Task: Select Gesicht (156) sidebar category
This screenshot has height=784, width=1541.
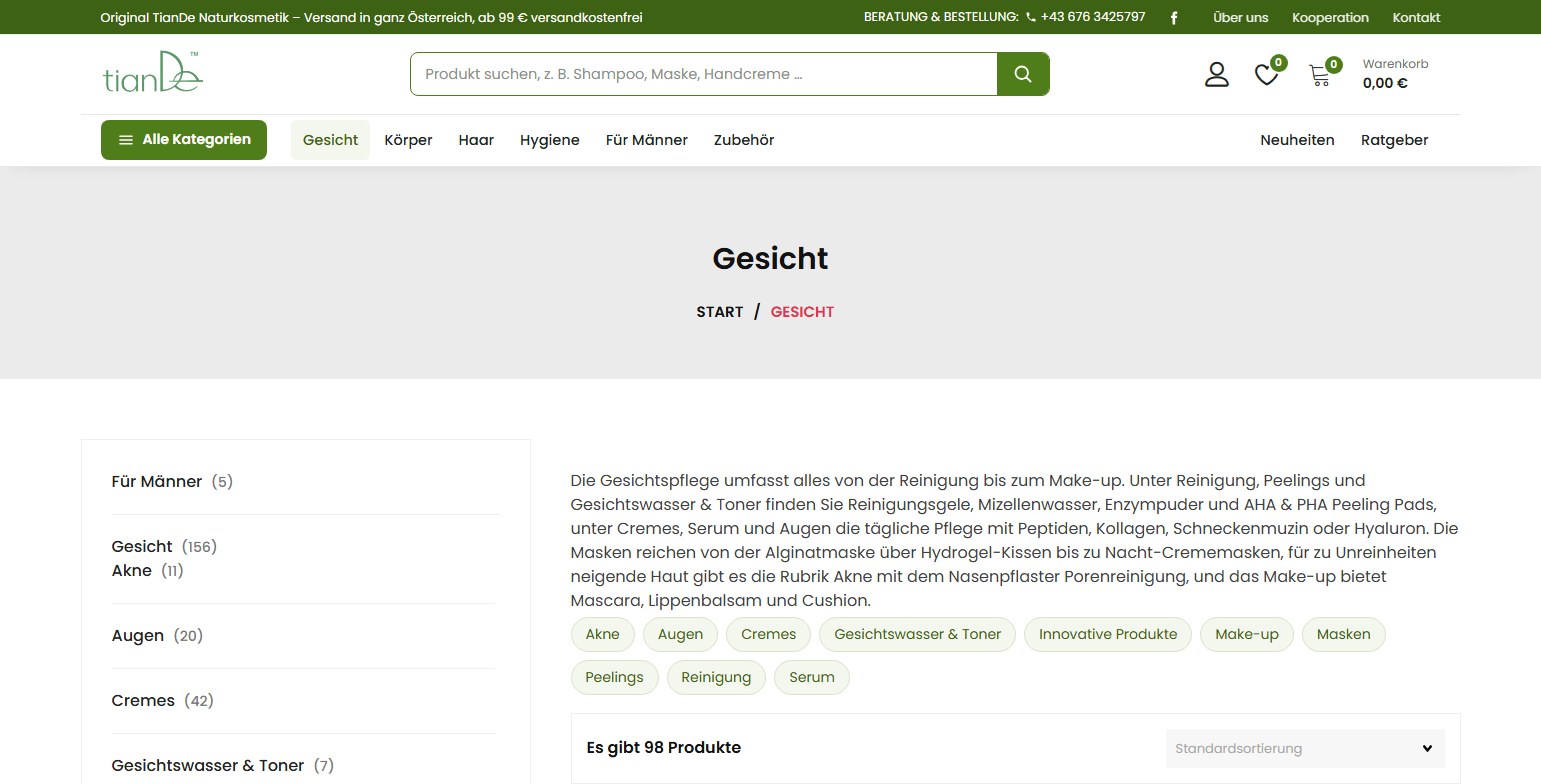Action: point(164,547)
